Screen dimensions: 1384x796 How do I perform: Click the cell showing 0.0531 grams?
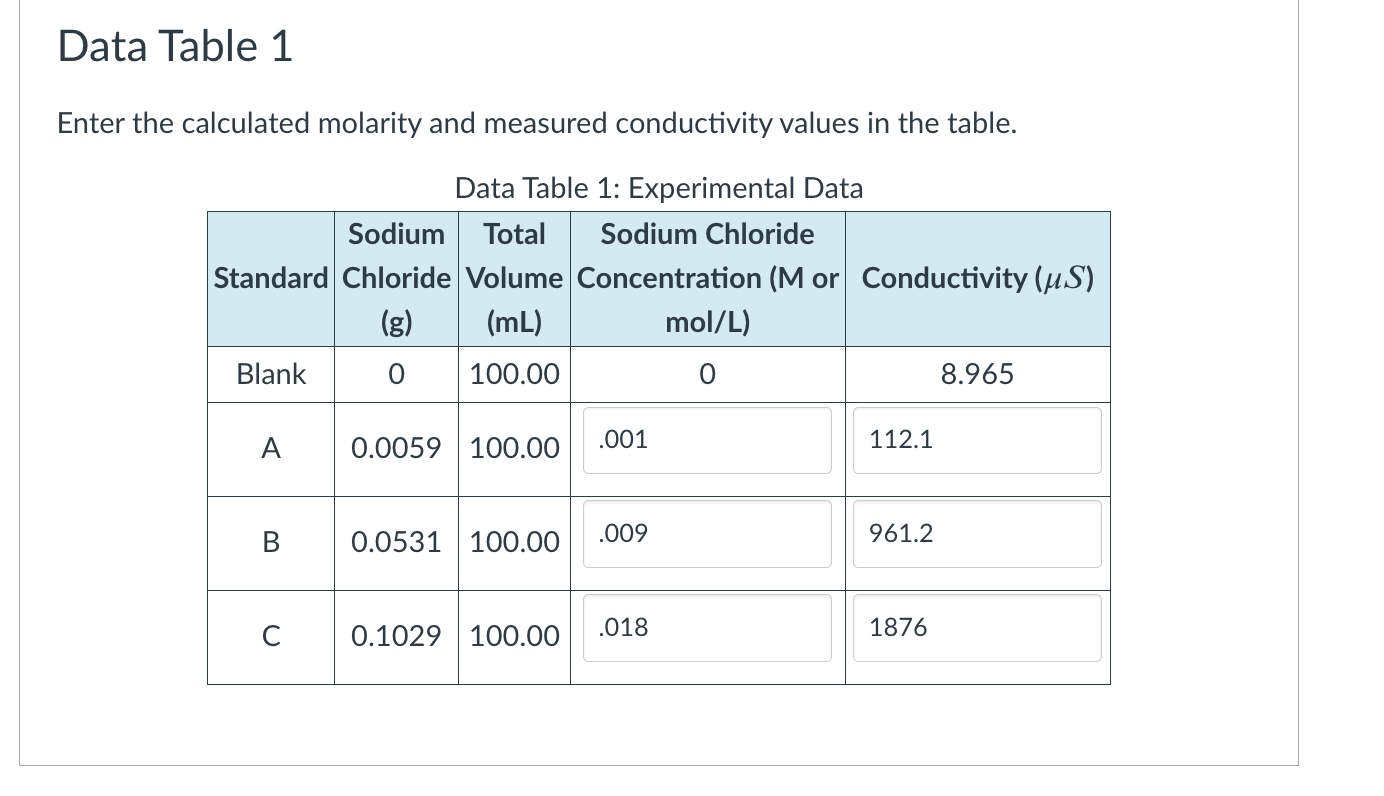point(396,542)
